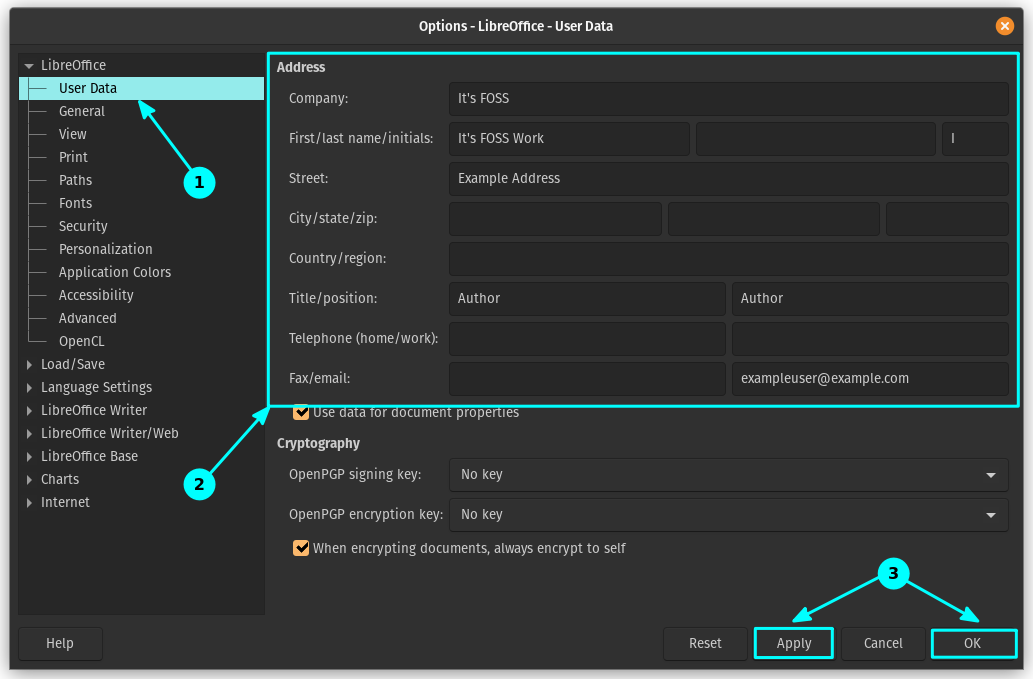1033x679 pixels.
Task: Open Help for this dialog
Action: pyautogui.click(x=60, y=643)
